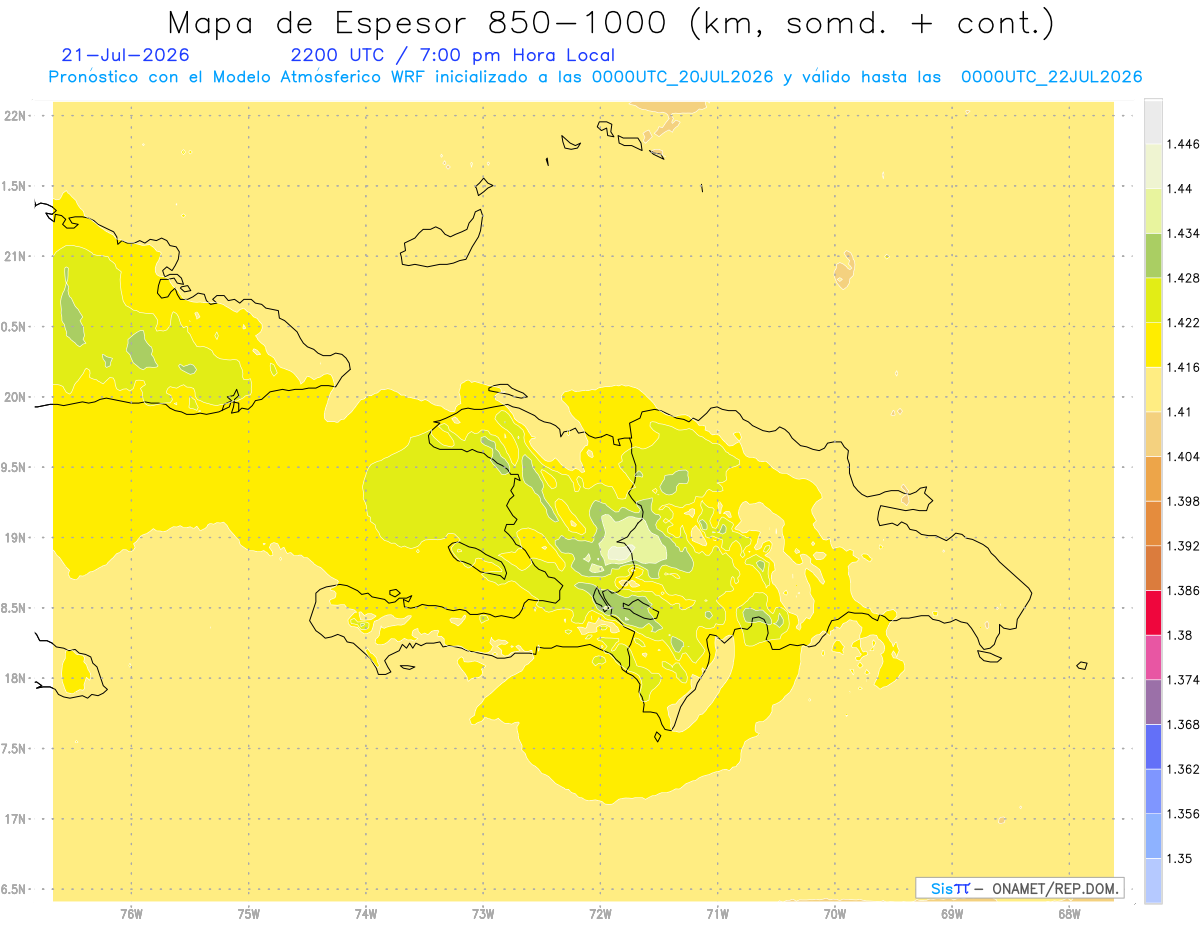Click the legend value '1.374'
The width and height of the screenshot is (1200, 927).
pos(1183,680)
